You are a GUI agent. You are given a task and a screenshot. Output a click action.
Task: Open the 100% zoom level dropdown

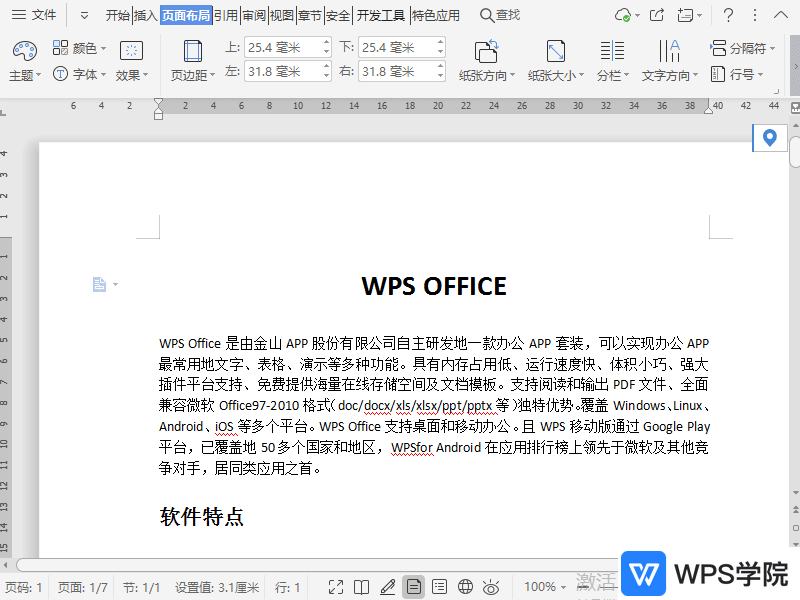click(x=544, y=587)
